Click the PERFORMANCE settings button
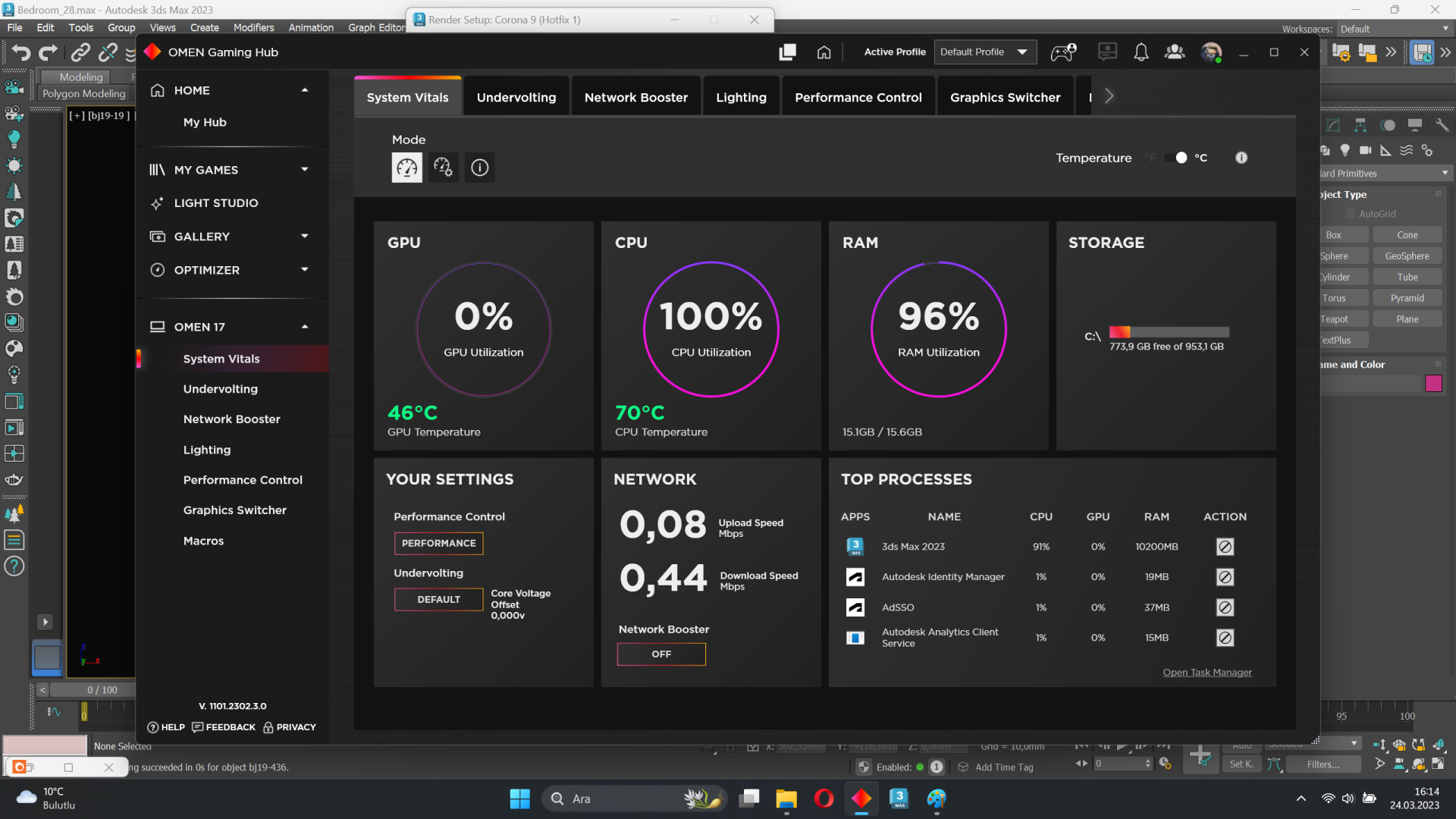Viewport: 1456px width, 819px height. pos(438,544)
